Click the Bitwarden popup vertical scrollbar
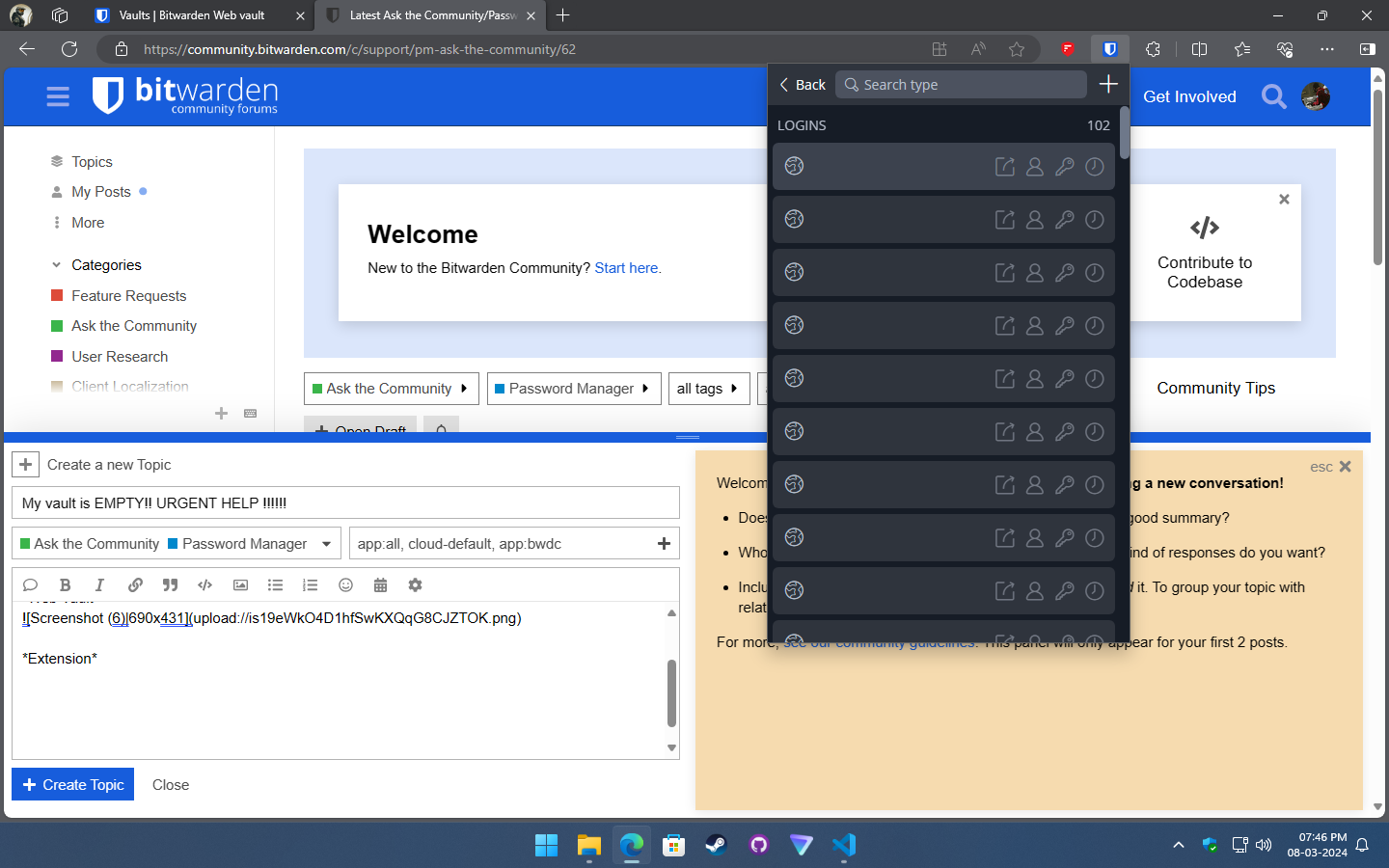Viewport: 1389px width, 868px height. point(1124,133)
